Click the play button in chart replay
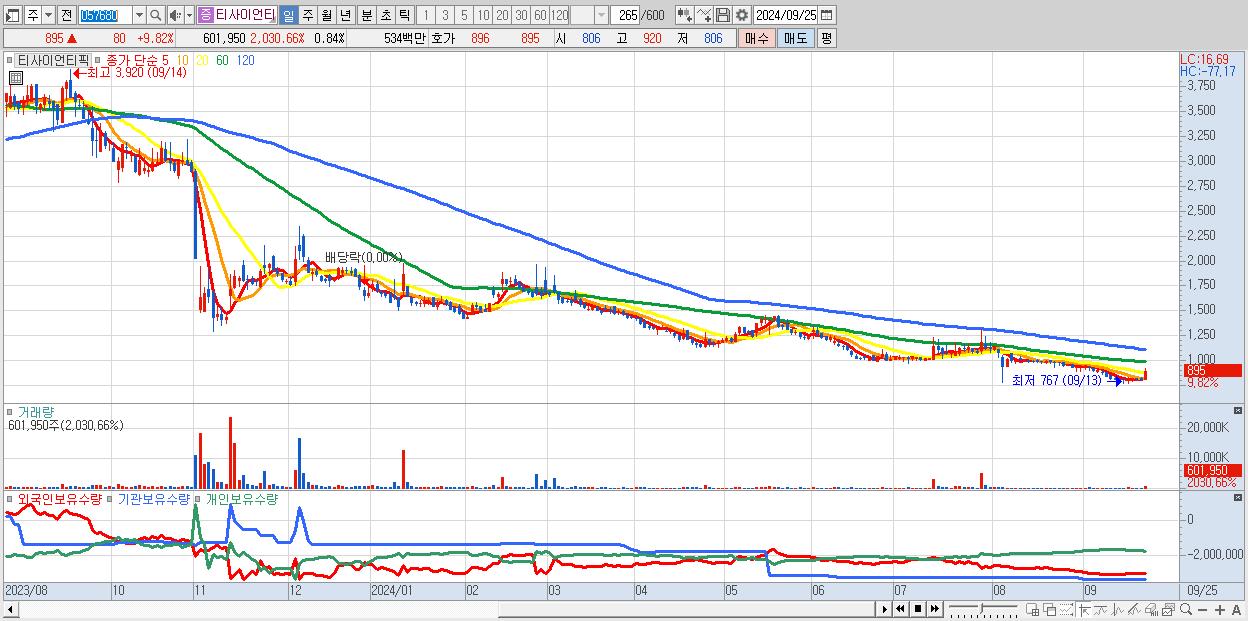 coord(885,609)
